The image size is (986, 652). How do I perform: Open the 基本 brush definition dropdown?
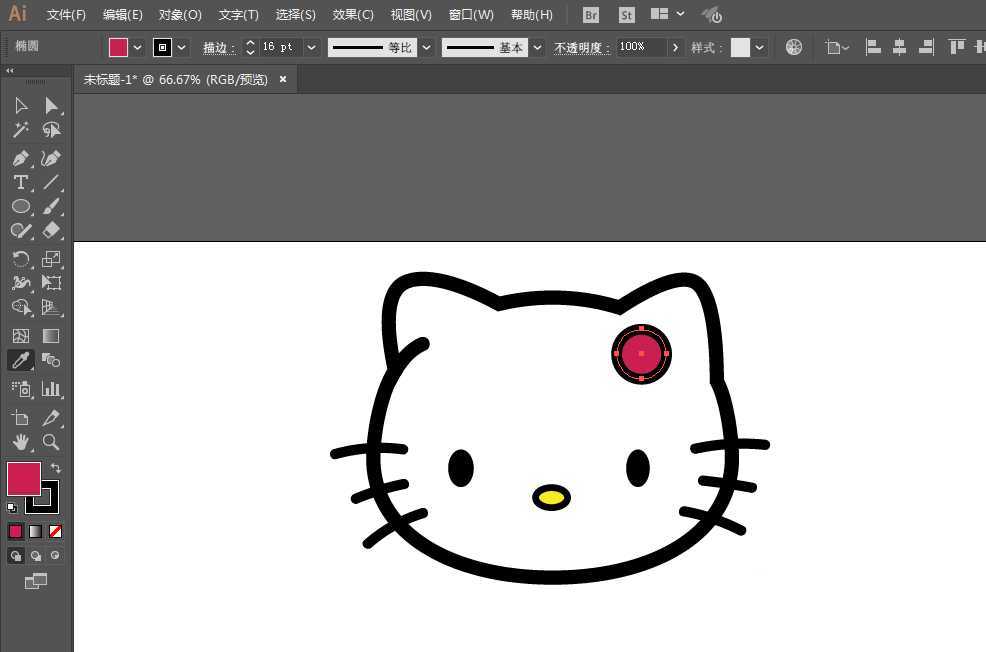point(537,46)
